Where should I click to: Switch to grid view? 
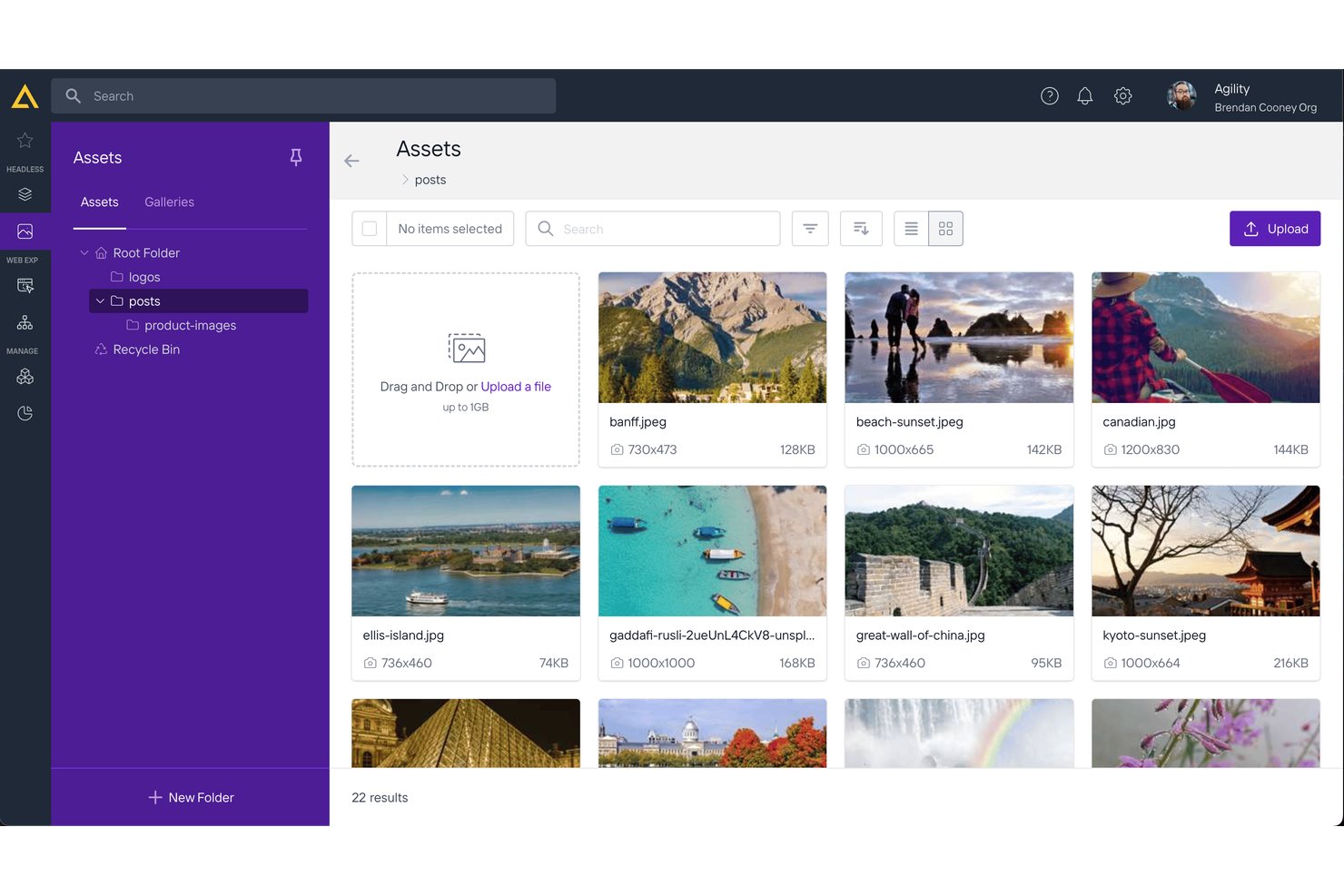click(946, 229)
